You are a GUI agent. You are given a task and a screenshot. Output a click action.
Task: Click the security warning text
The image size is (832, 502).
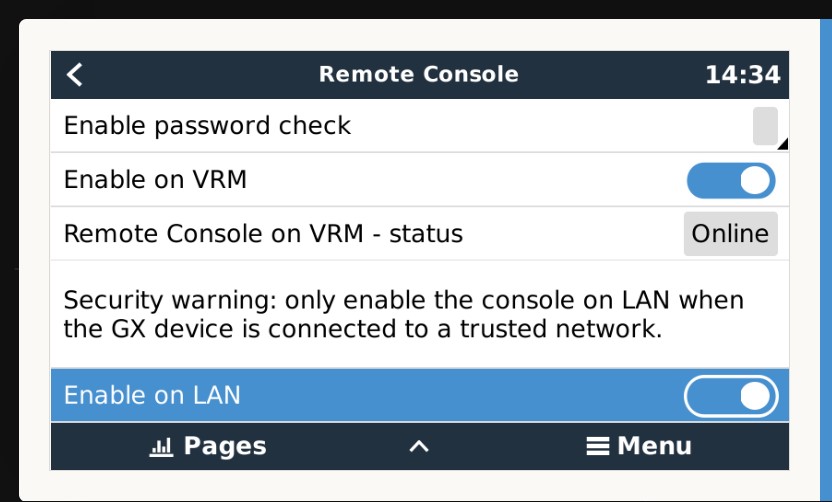(404, 314)
